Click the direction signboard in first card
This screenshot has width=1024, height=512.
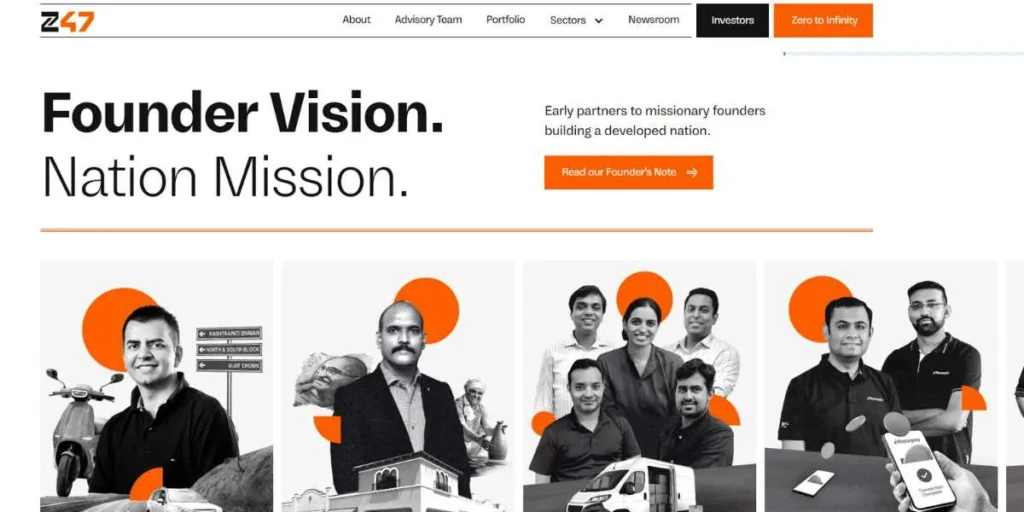click(229, 349)
